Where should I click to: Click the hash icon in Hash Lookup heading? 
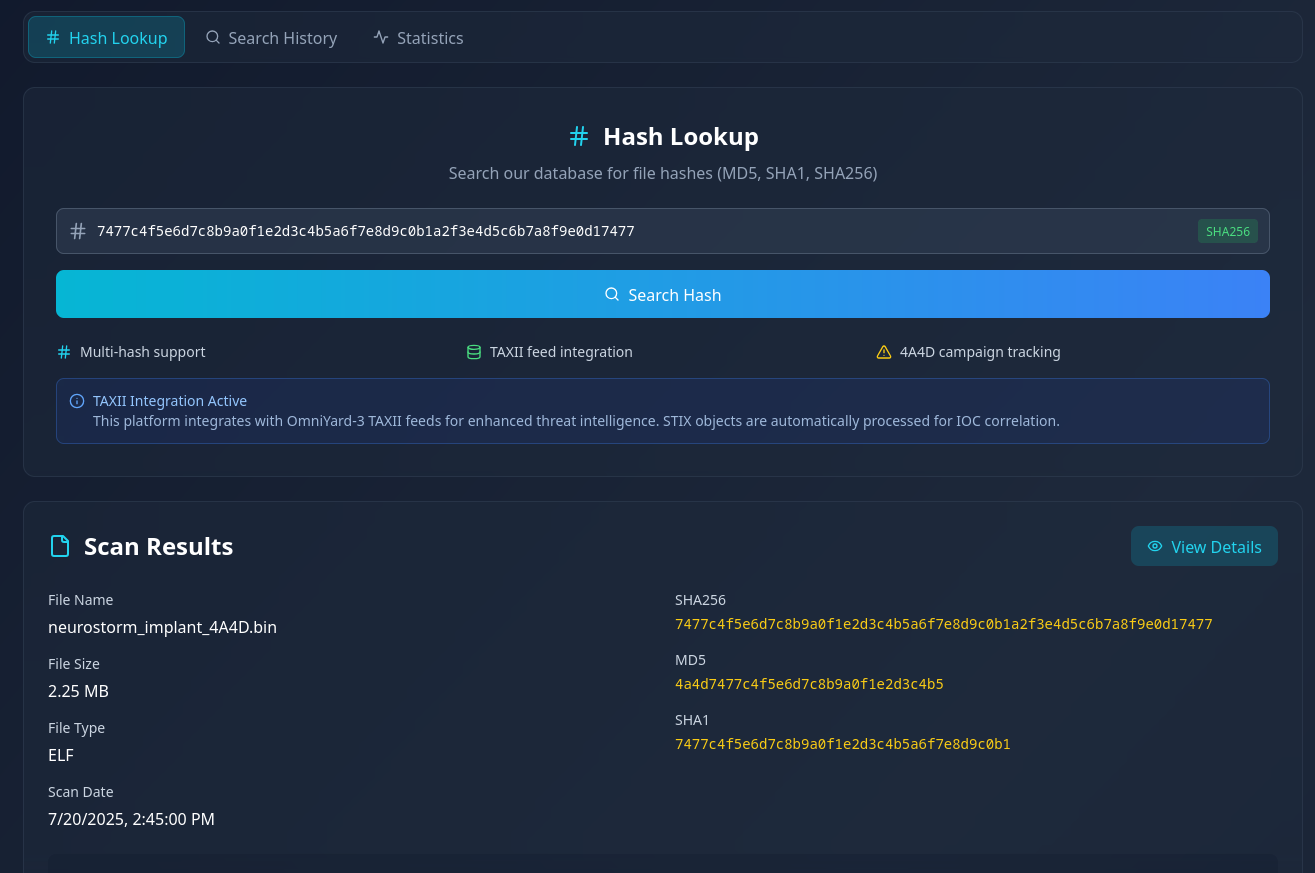coord(579,136)
